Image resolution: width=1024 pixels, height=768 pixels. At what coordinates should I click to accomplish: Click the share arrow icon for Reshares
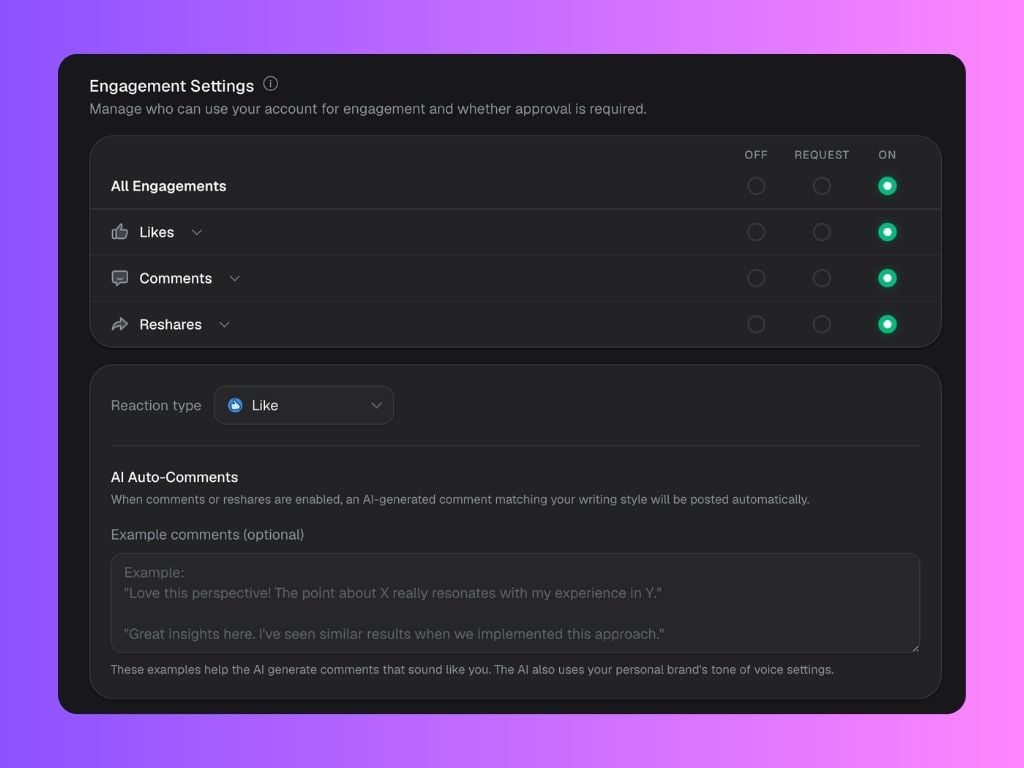pyautogui.click(x=120, y=324)
